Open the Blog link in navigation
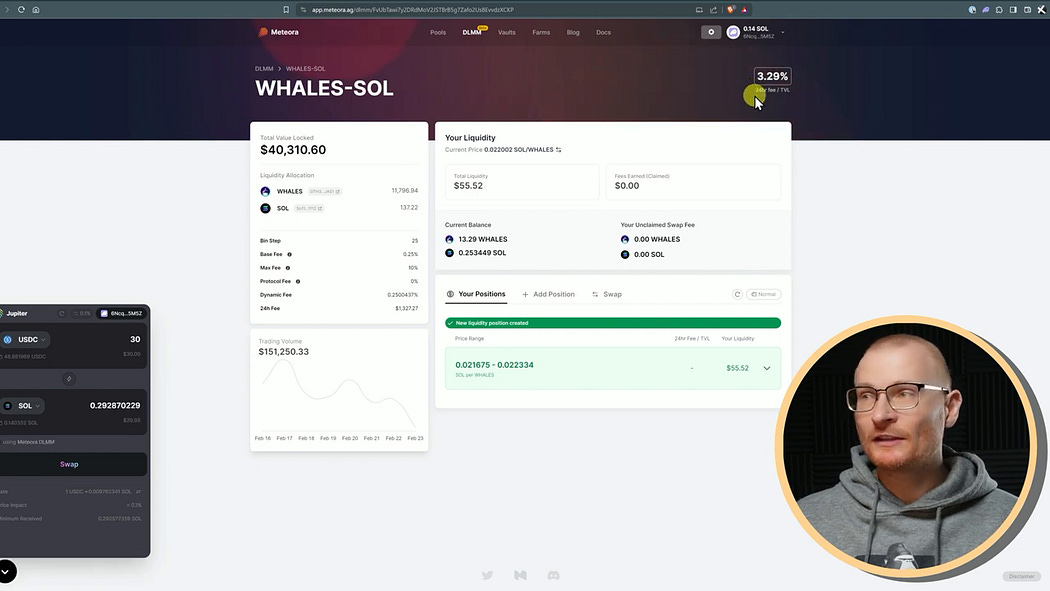The height and width of the screenshot is (591, 1050). pyautogui.click(x=573, y=32)
